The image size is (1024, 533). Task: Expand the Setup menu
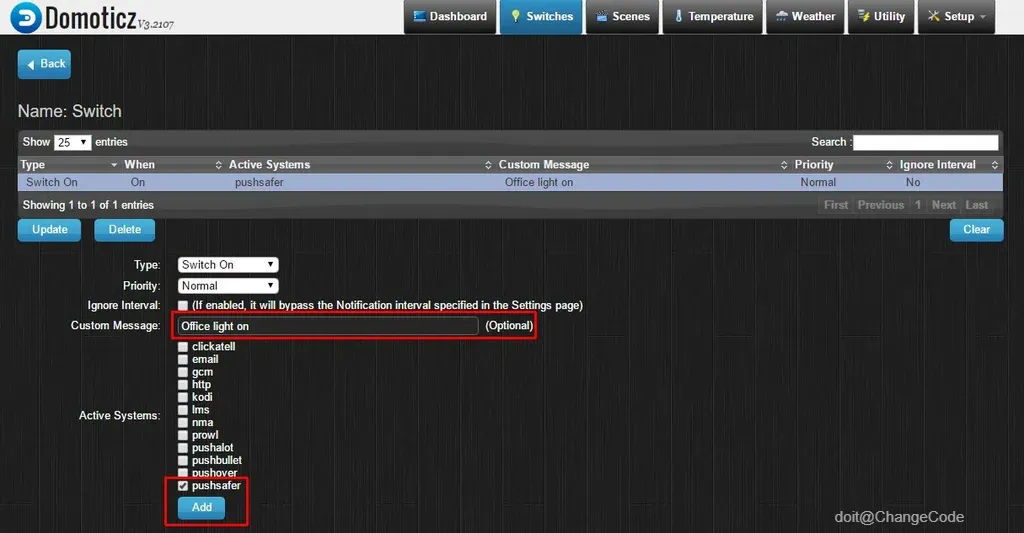point(957,16)
